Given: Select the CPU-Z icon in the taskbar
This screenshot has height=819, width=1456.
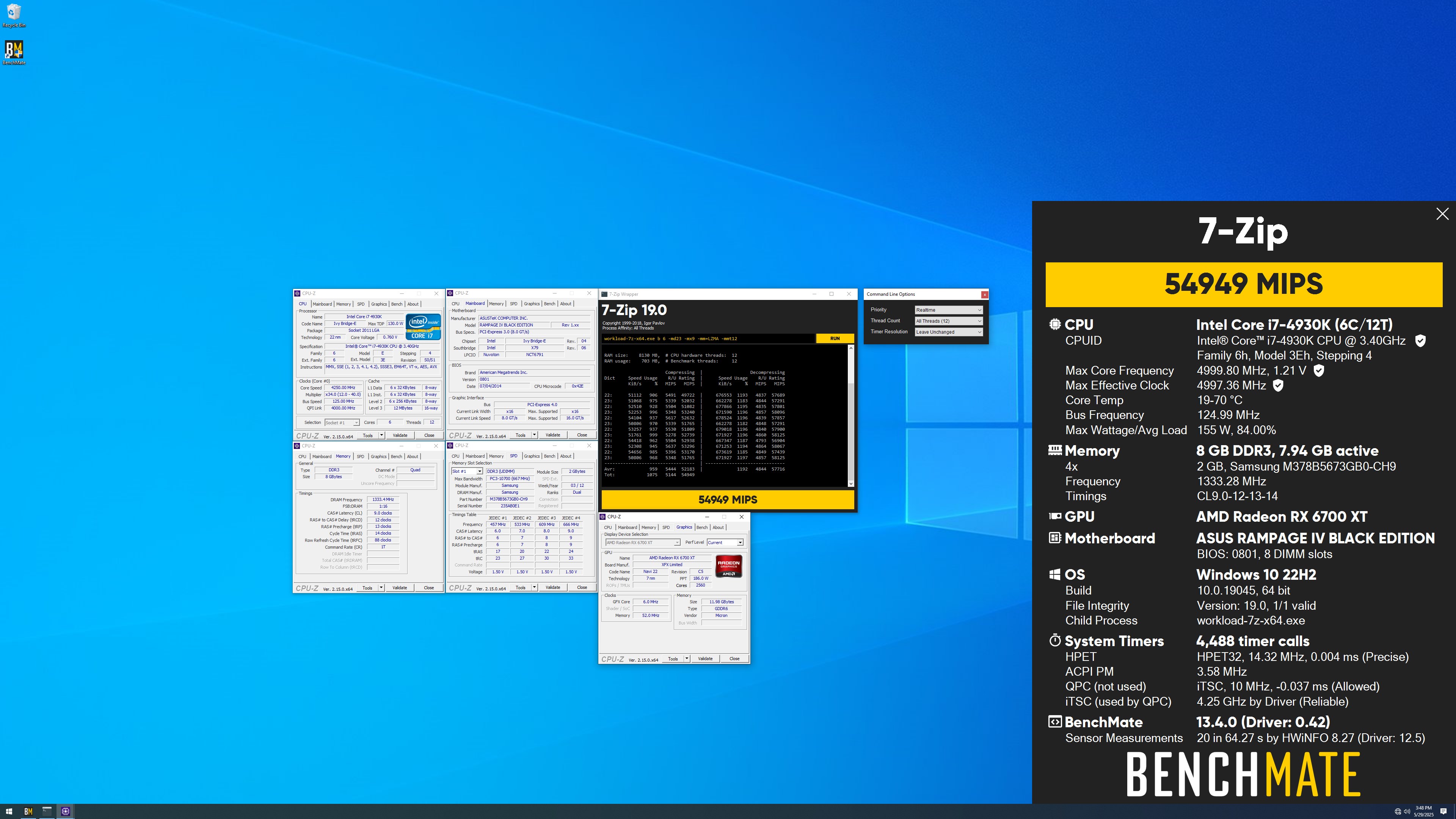Looking at the screenshot, I should click(x=66, y=811).
